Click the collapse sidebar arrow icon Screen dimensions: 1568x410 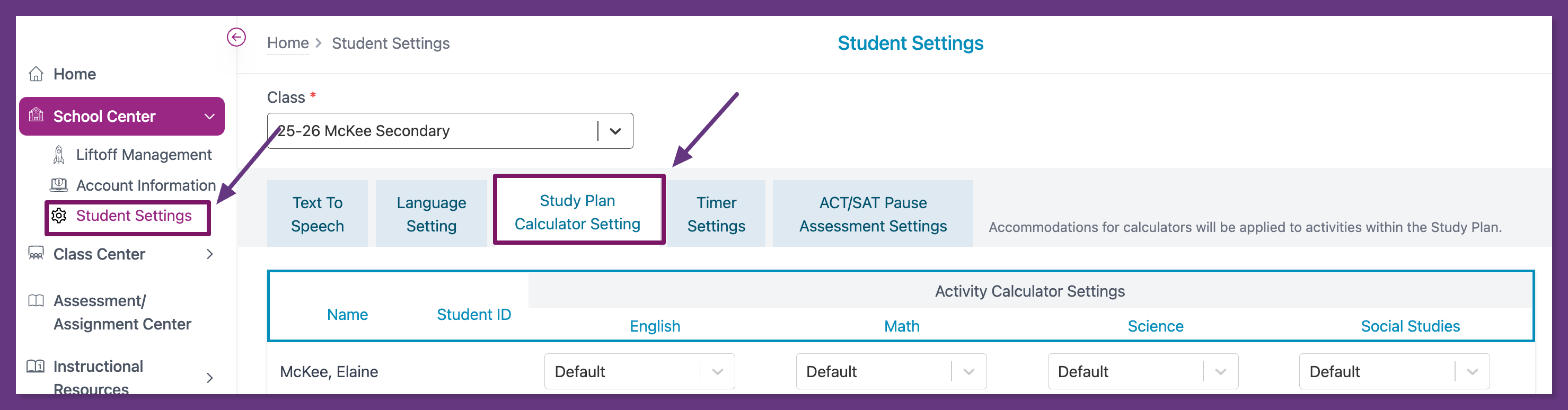(236, 37)
